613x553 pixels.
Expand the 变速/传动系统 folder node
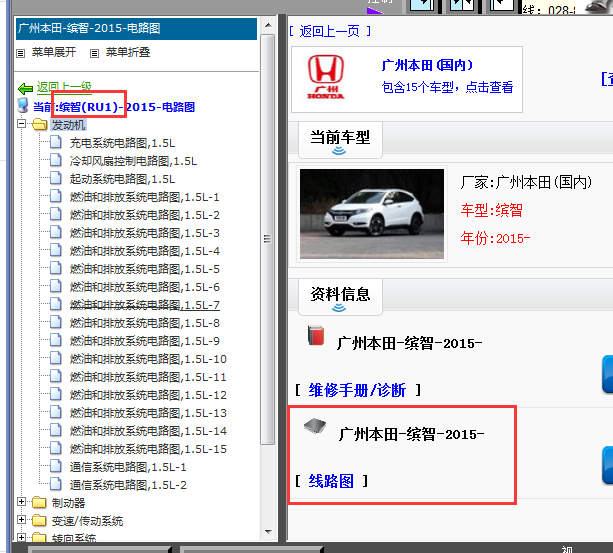coord(22,520)
